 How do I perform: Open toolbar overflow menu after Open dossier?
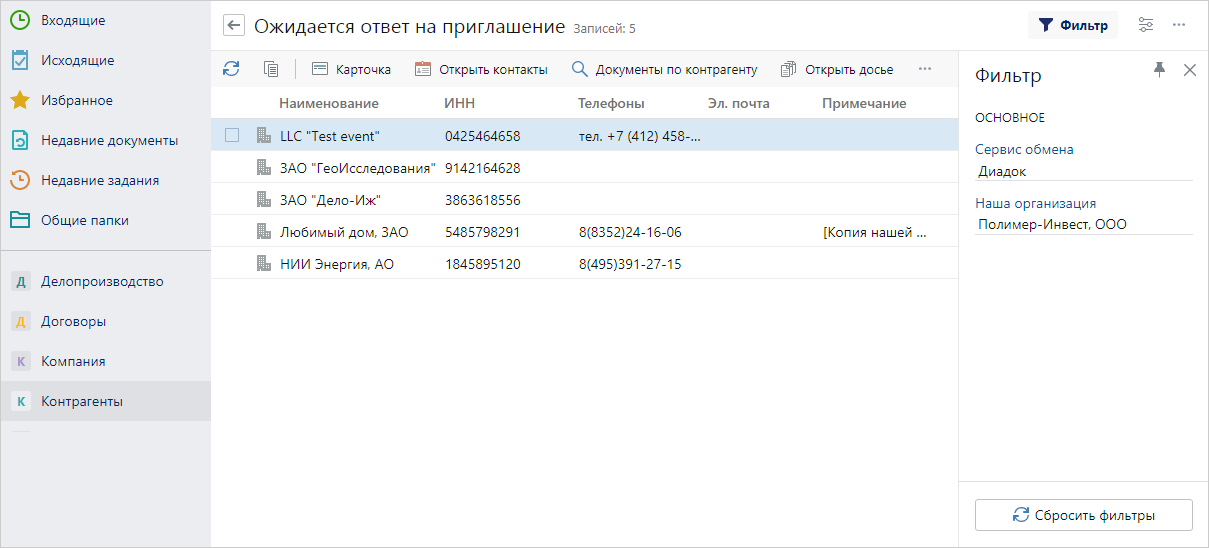924,69
